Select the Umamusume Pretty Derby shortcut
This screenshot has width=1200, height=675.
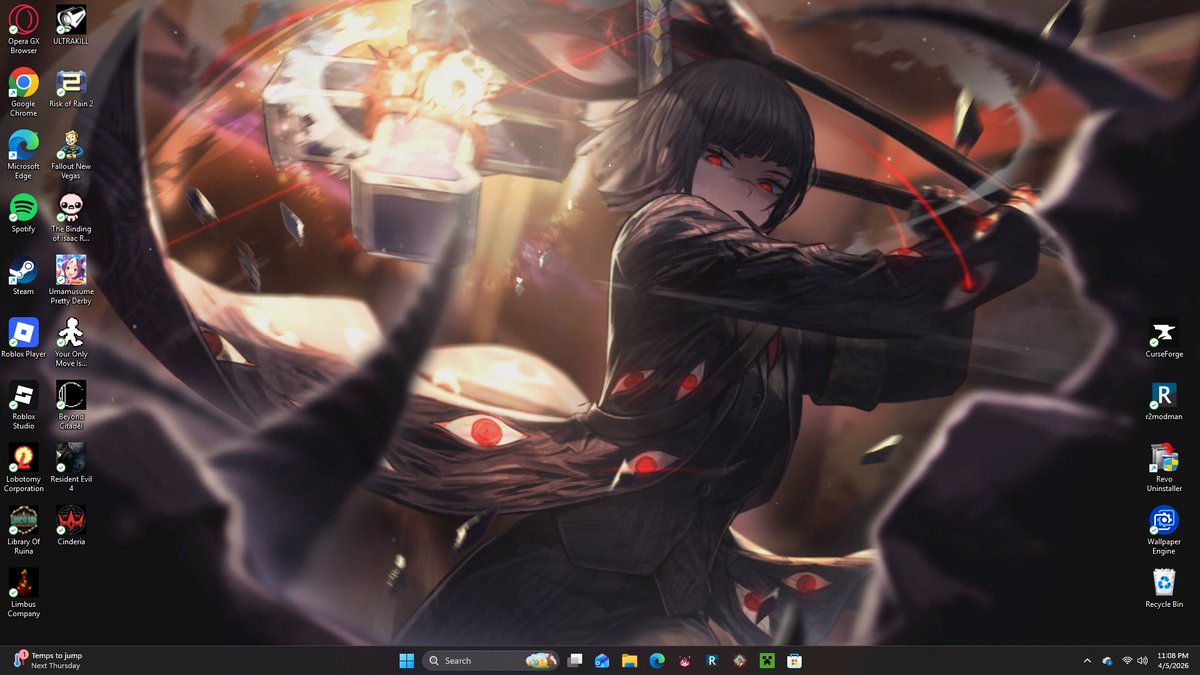pyautogui.click(x=71, y=280)
